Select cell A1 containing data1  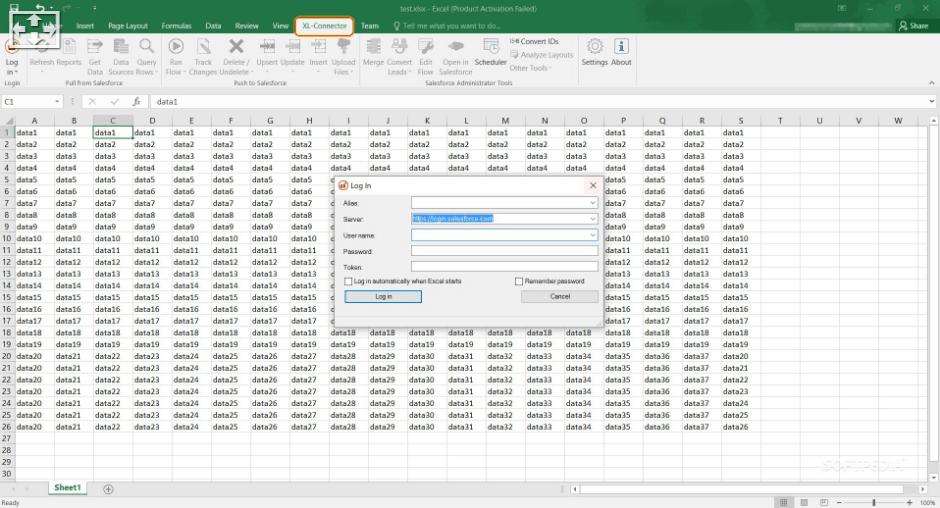[34, 133]
